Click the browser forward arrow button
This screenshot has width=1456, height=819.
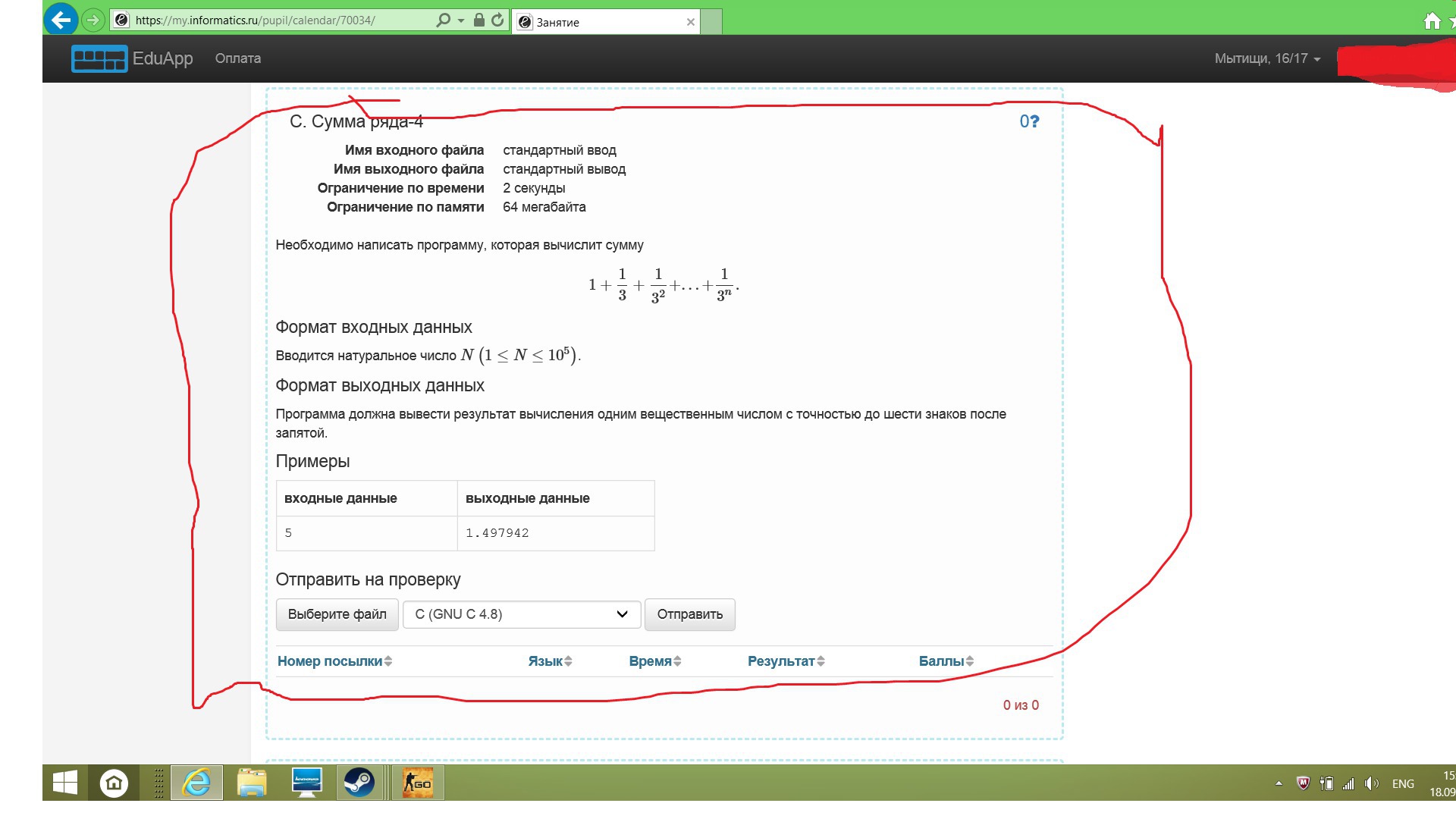93,20
